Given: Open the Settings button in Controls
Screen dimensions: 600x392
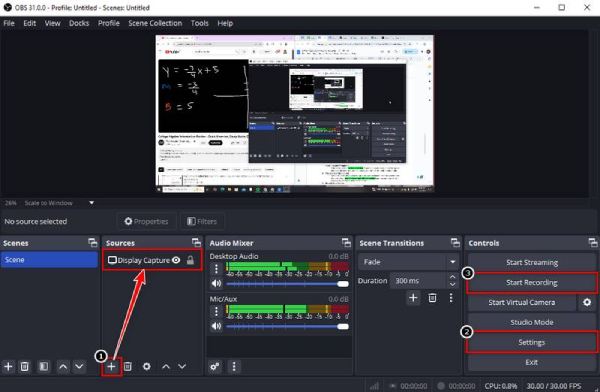Looking at the screenshot, I should [x=532, y=342].
